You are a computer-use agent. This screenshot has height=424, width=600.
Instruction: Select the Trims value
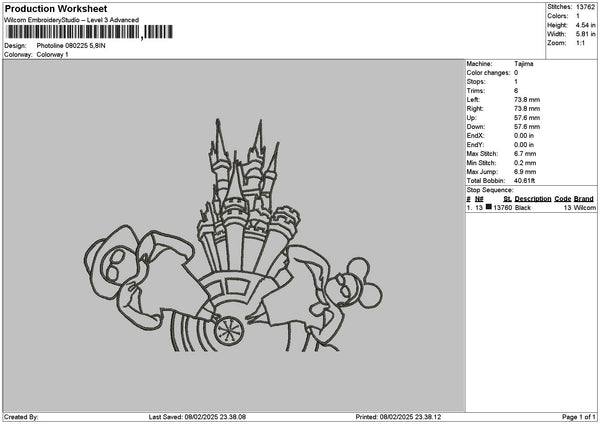(x=516, y=91)
